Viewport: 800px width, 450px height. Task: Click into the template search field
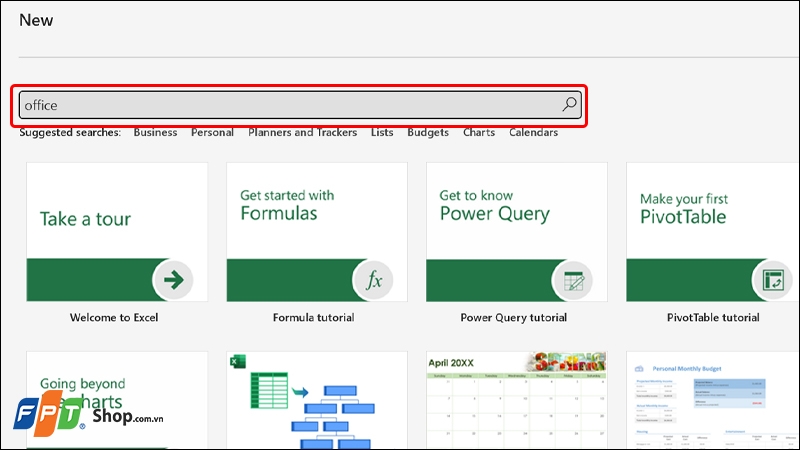[300, 105]
